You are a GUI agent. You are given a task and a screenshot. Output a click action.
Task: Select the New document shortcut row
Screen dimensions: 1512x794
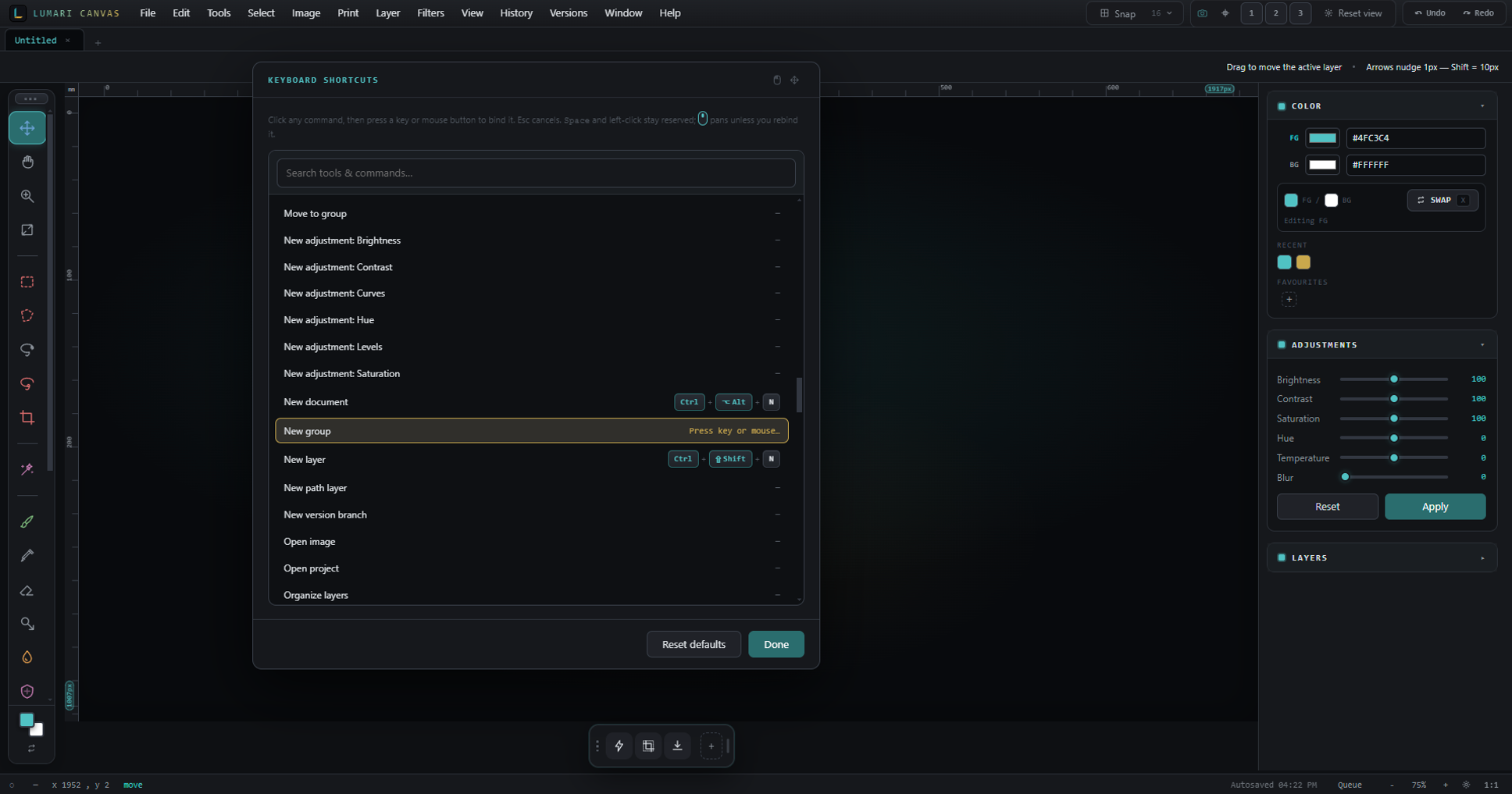click(x=532, y=402)
